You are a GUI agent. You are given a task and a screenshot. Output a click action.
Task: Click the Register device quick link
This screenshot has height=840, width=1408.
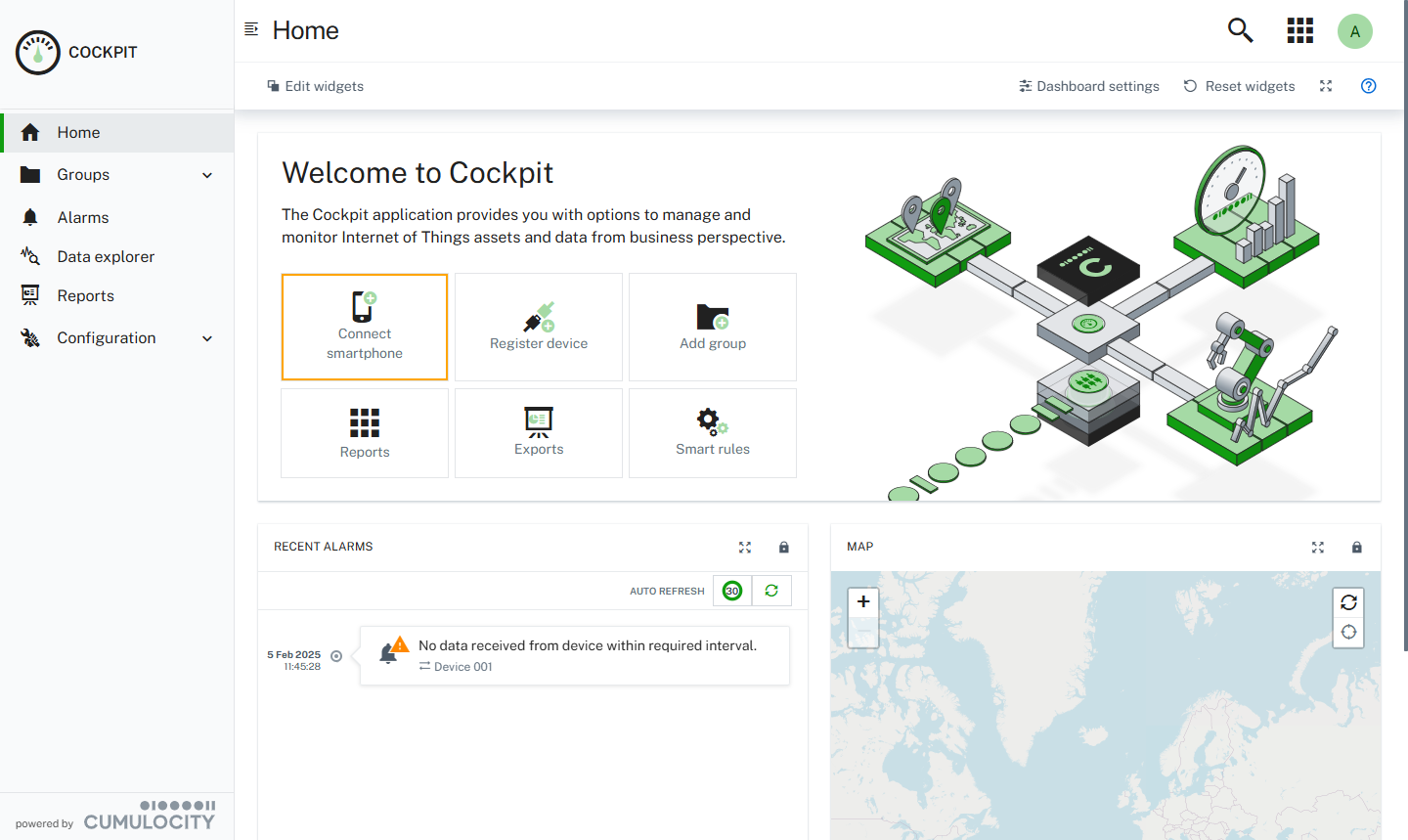[539, 327]
